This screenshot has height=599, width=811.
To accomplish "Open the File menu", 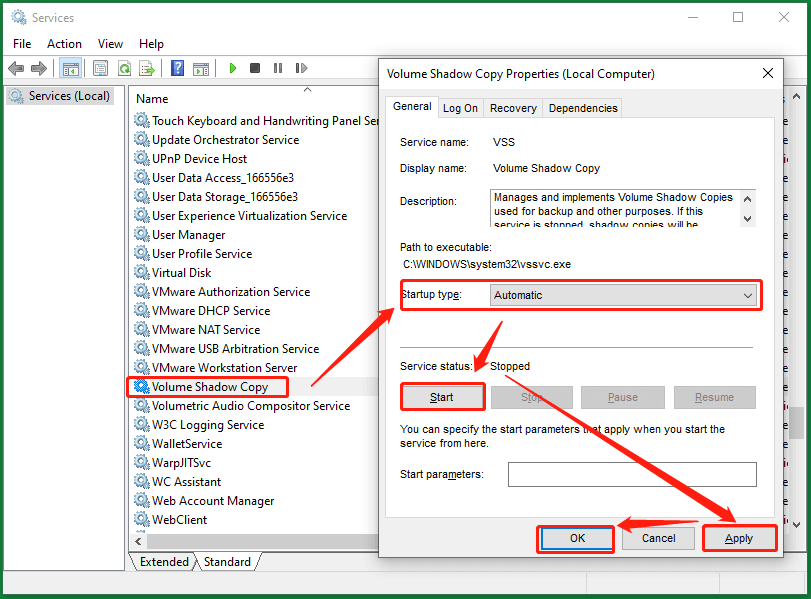I will pyautogui.click(x=22, y=44).
